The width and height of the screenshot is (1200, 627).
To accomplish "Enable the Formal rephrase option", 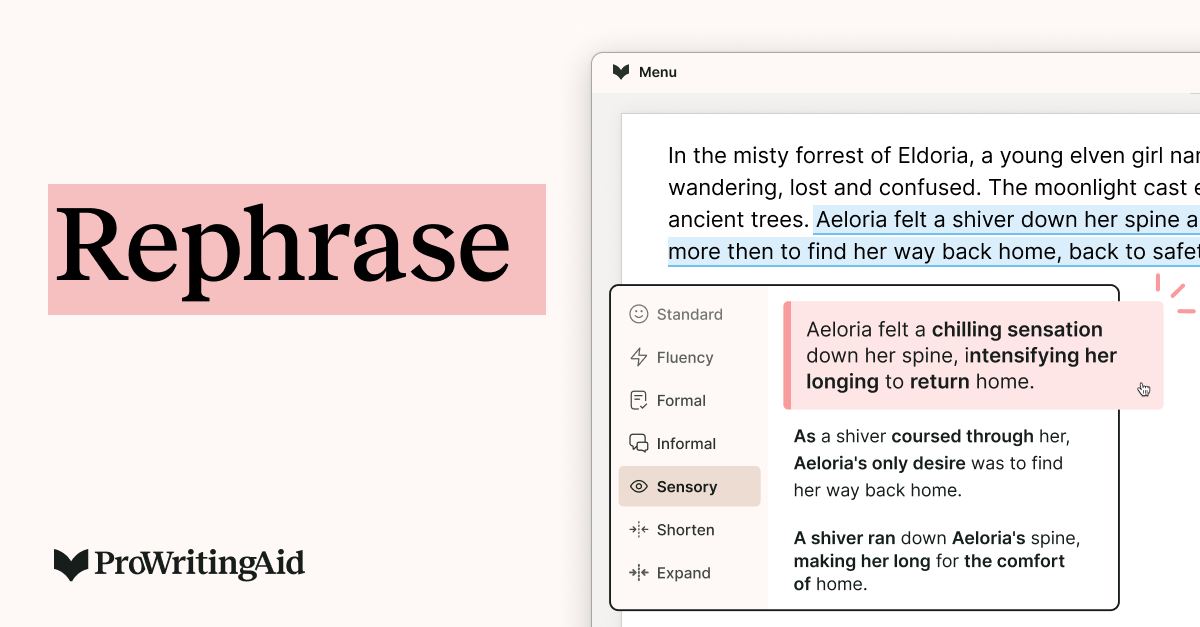I will coord(680,400).
